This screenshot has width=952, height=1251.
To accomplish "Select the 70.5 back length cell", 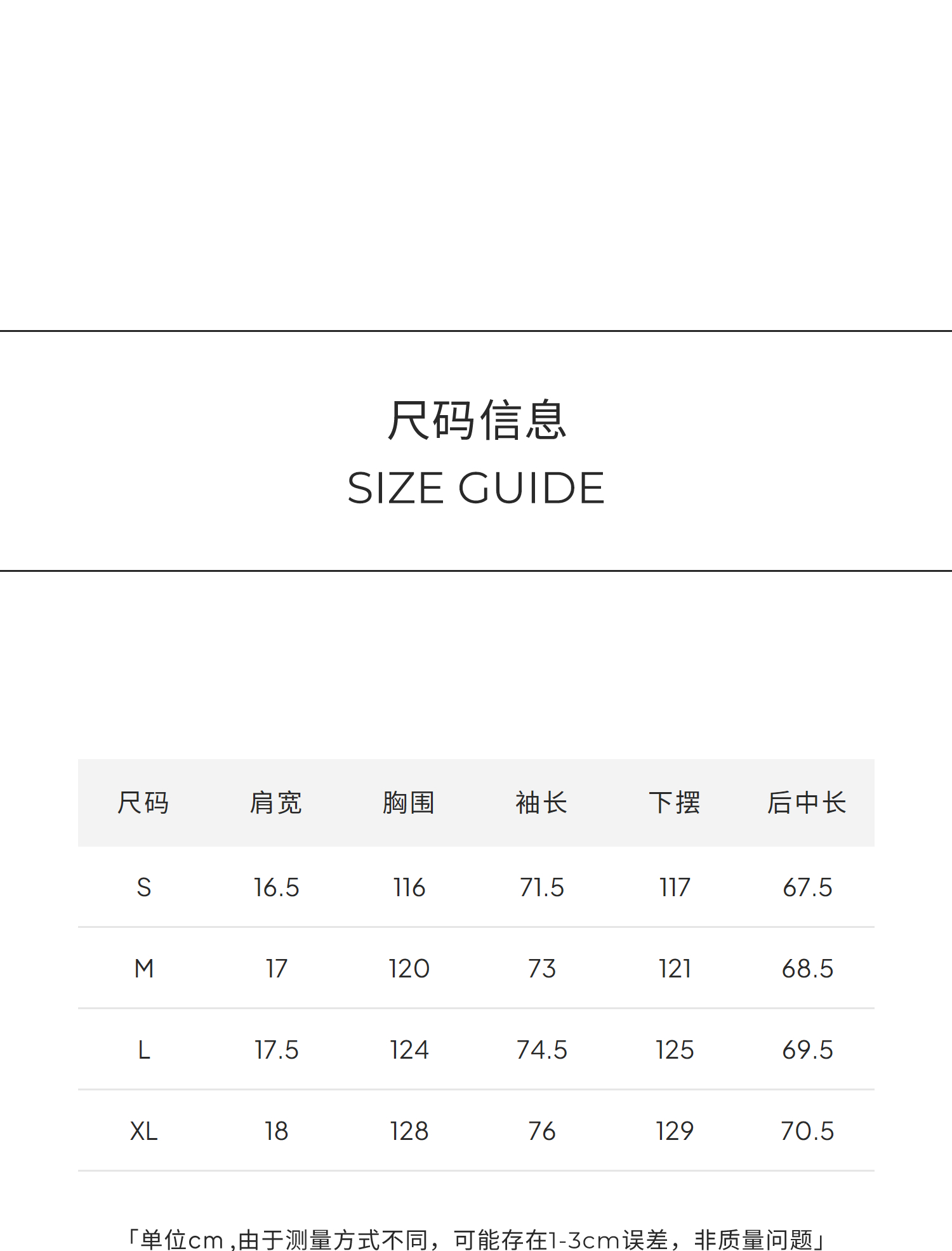I will (x=807, y=1131).
